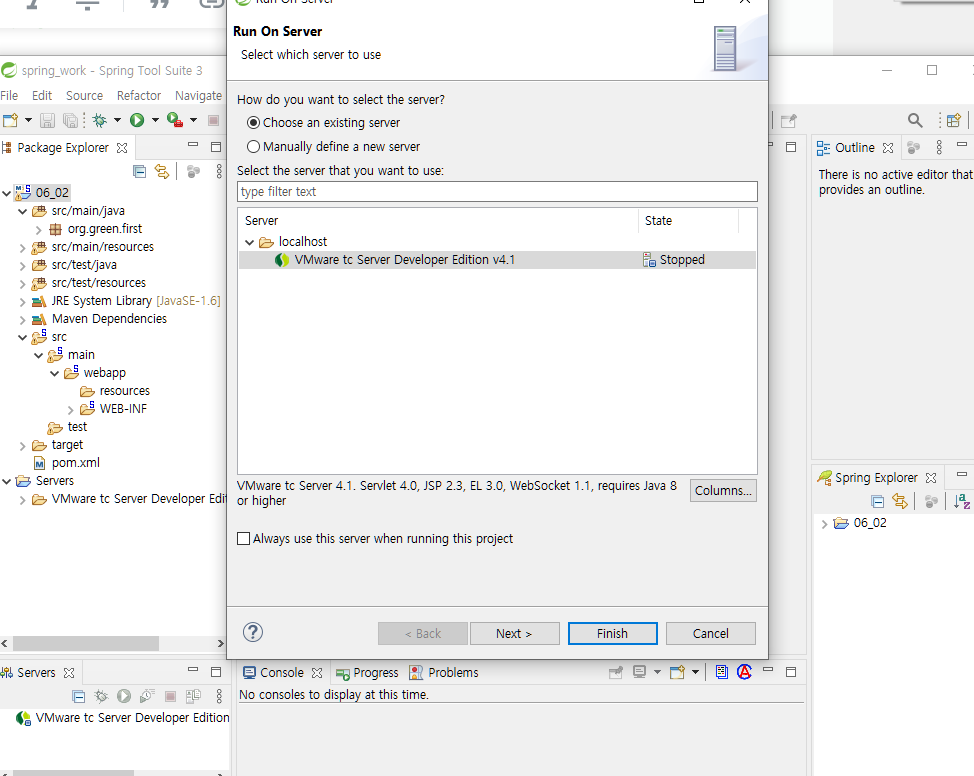Screen dimensions: 974x776
Task: Expand the org.green.first package
Action: point(39,229)
